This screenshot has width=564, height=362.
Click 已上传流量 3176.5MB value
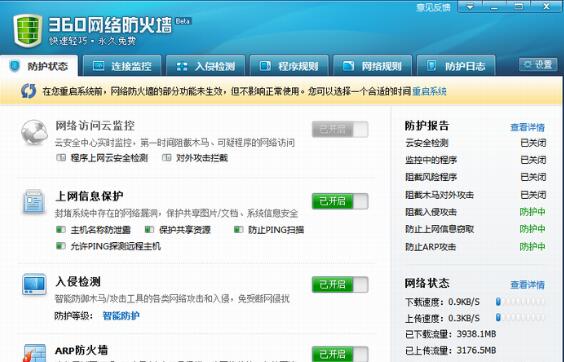[477, 350]
